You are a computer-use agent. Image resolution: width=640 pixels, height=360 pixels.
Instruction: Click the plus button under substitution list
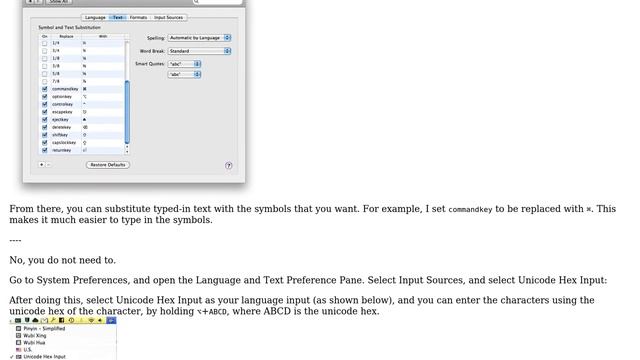(42, 164)
